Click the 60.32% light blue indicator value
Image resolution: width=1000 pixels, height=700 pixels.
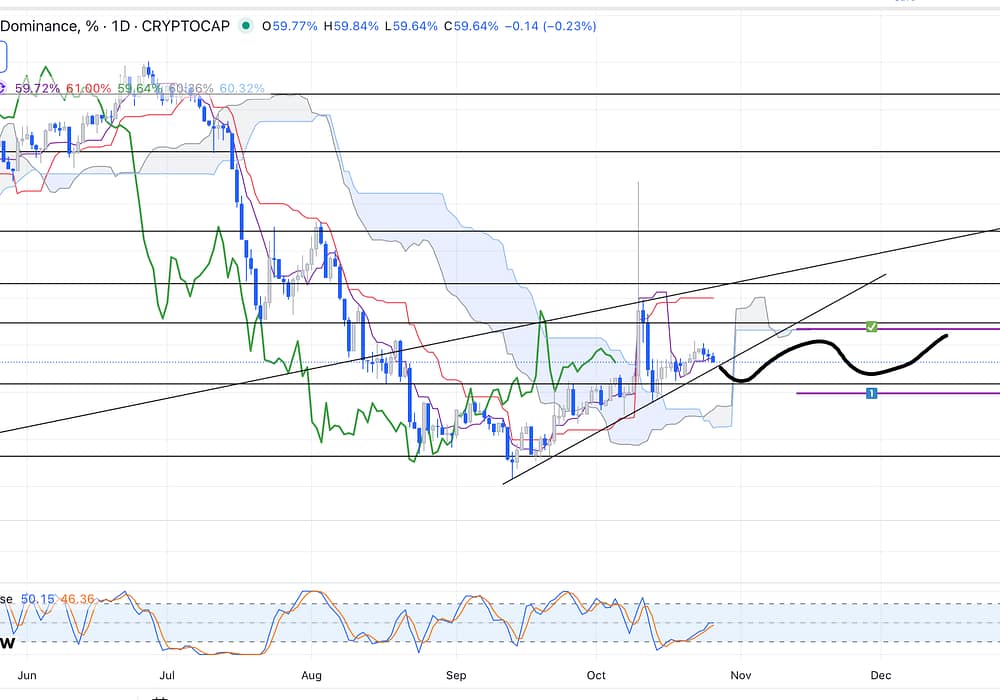click(242, 89)
